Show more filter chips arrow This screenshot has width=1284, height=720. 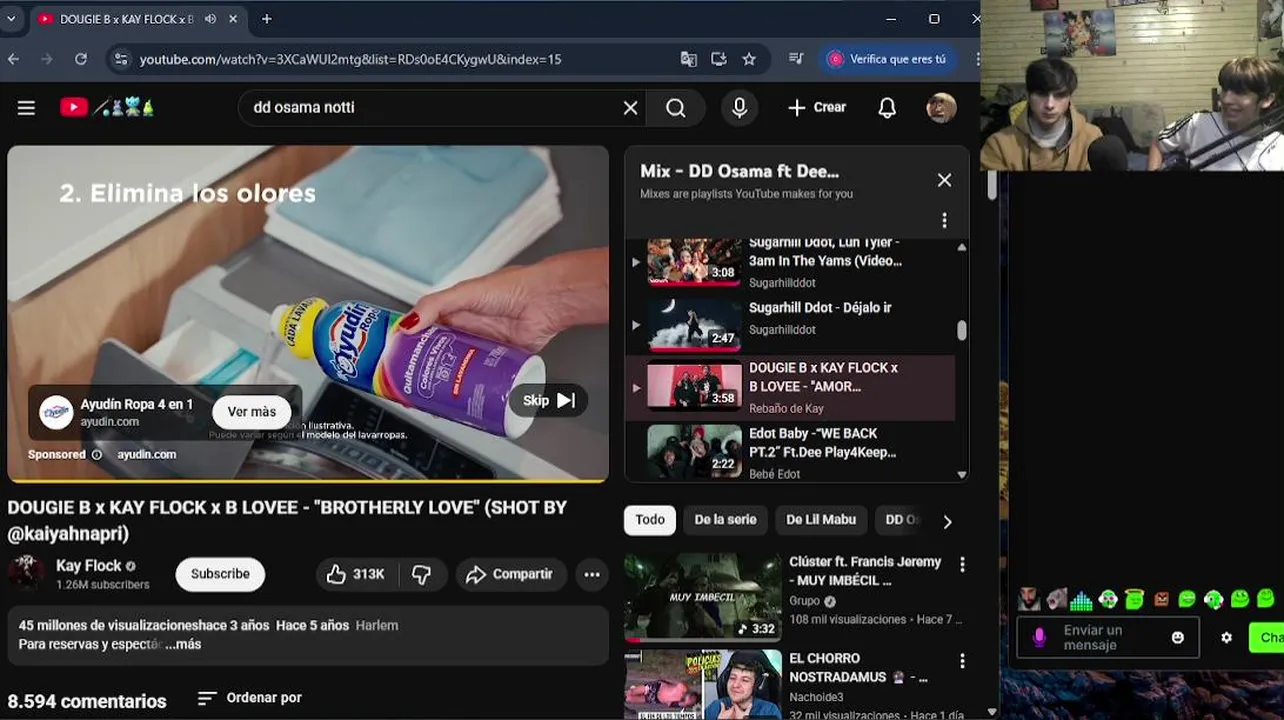947,522
